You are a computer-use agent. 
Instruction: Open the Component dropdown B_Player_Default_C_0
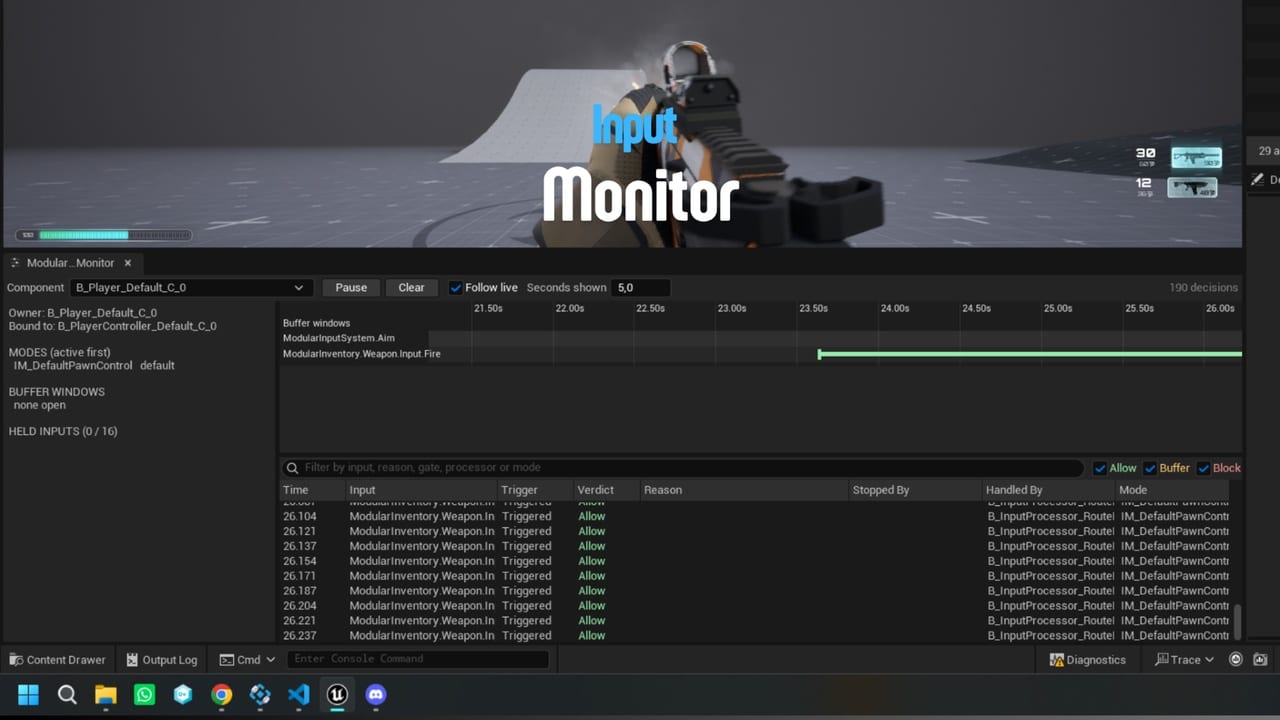point(191,288)
